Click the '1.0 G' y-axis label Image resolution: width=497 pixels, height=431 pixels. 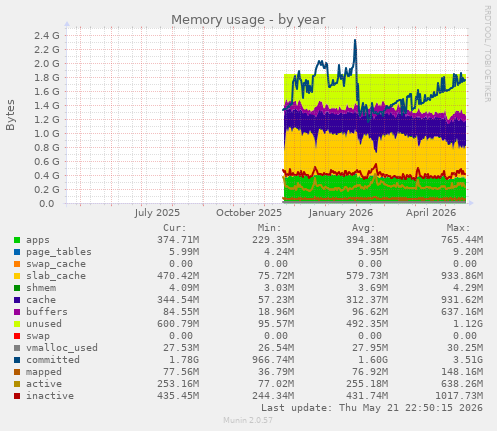point(47,134)
